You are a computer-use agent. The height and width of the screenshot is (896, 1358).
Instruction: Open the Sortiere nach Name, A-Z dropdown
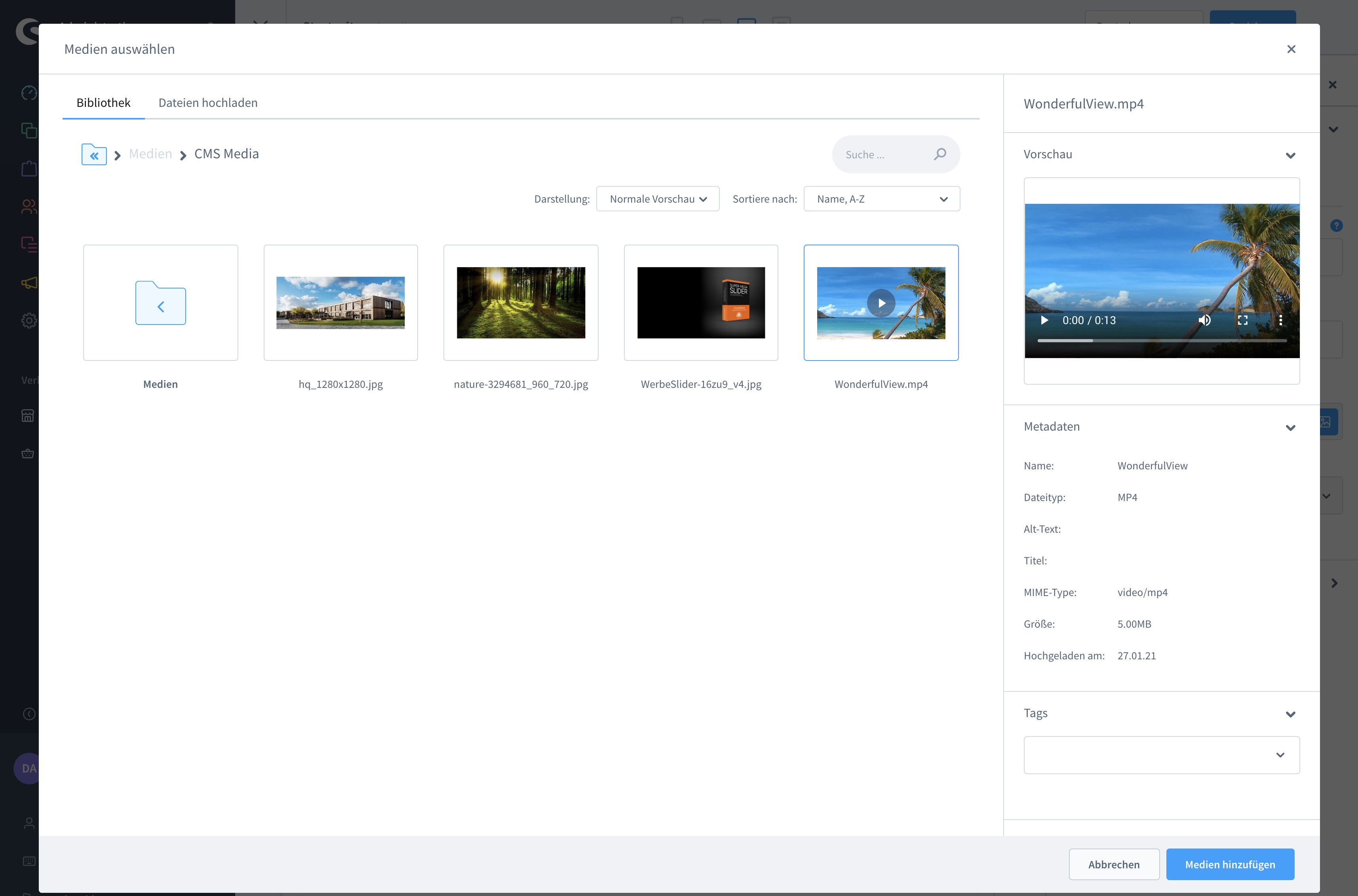(x=881, y=199)
